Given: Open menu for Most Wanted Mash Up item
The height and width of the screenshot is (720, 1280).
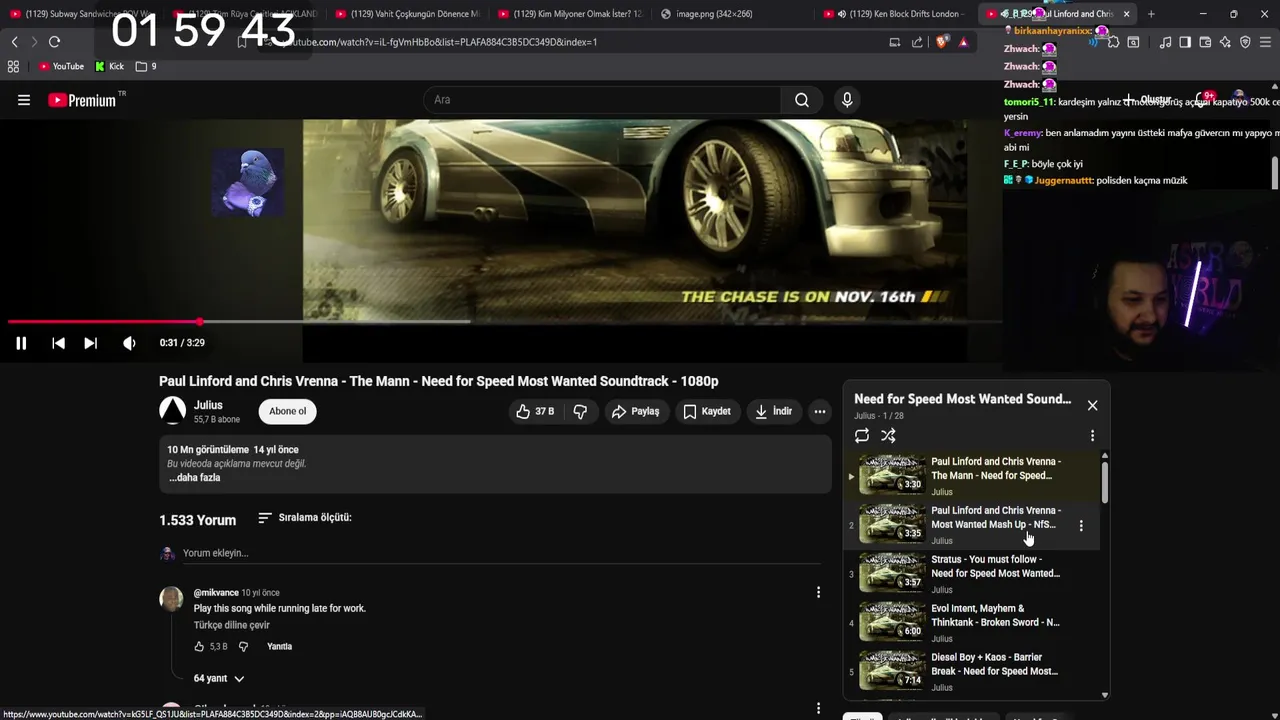Looking at the screenshot, I should pos(1081,526).
